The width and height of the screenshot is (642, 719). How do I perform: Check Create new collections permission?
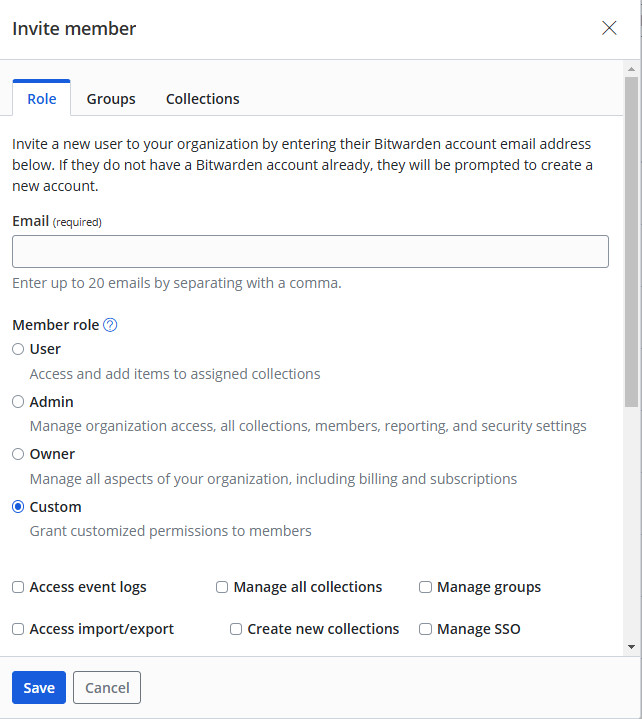coord(236,629)
